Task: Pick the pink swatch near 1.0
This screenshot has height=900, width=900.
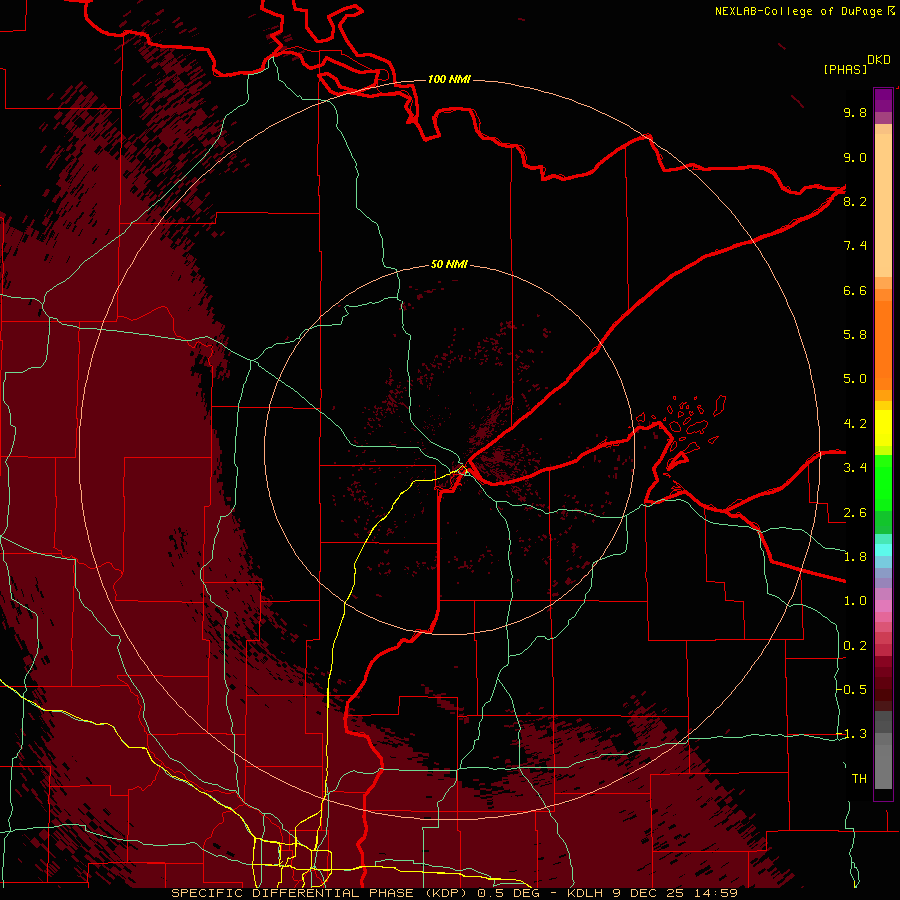Action: [883, 606]
